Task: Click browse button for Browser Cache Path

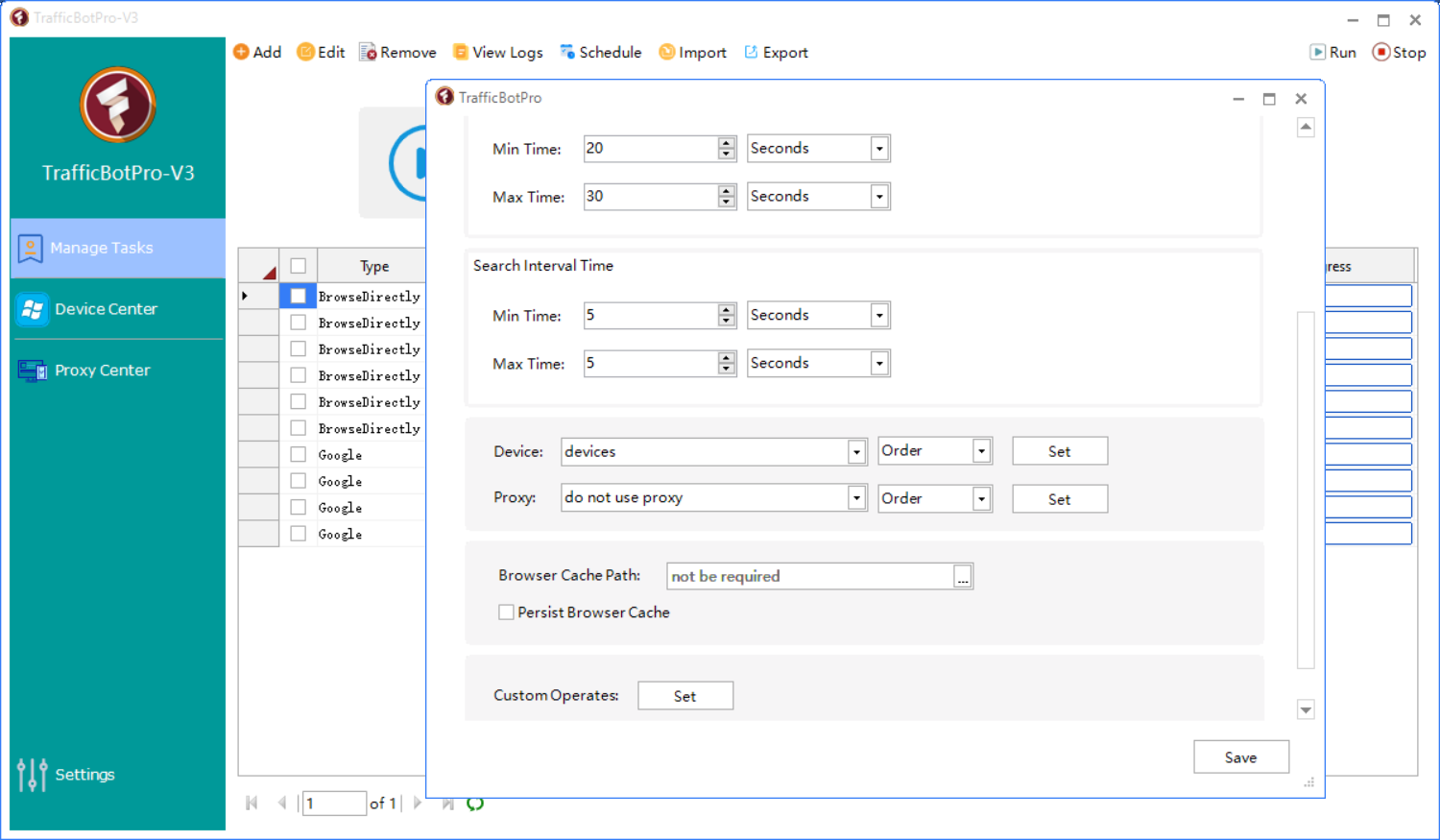Action: click(x=963, y=576)
